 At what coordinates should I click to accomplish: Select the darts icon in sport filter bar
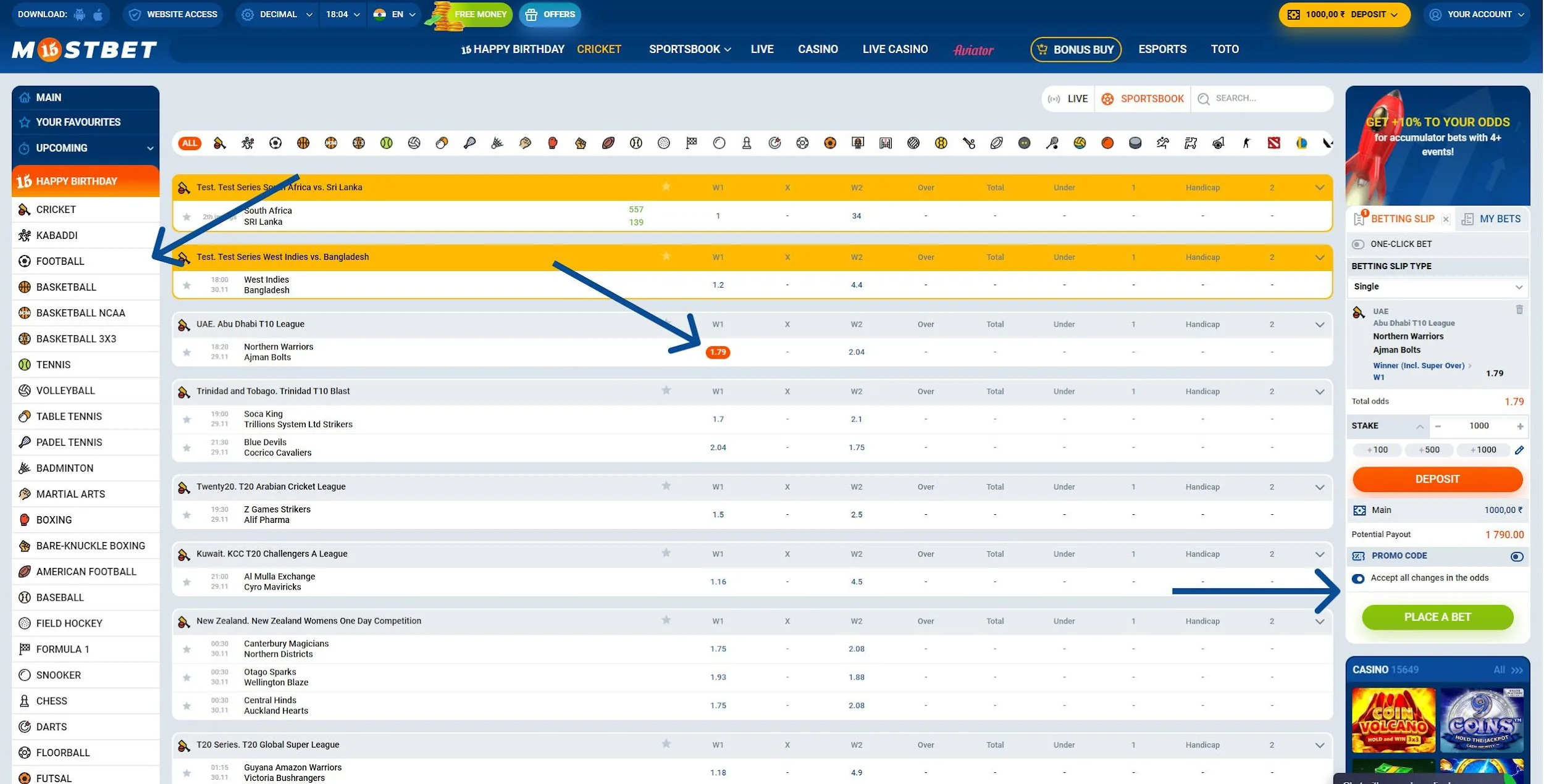click(774, 143)
